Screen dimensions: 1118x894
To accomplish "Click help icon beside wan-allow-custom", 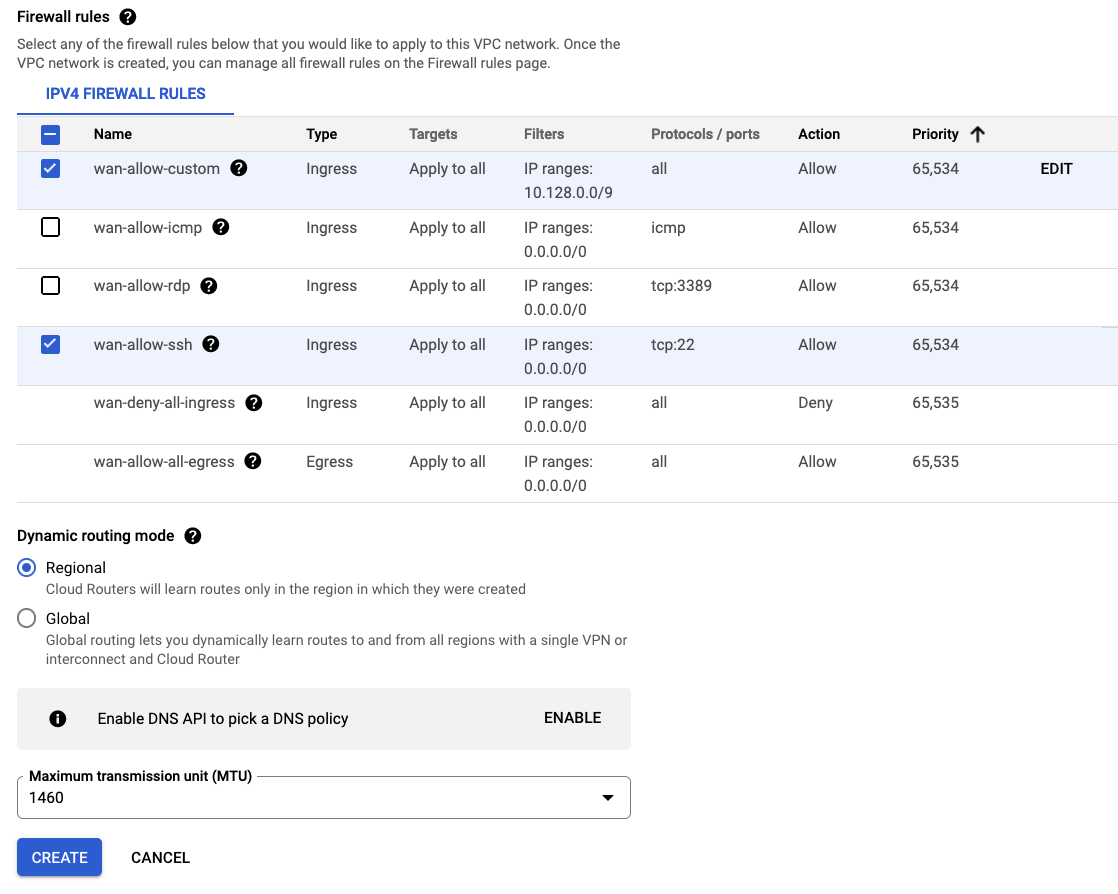I will click(239, 168).
